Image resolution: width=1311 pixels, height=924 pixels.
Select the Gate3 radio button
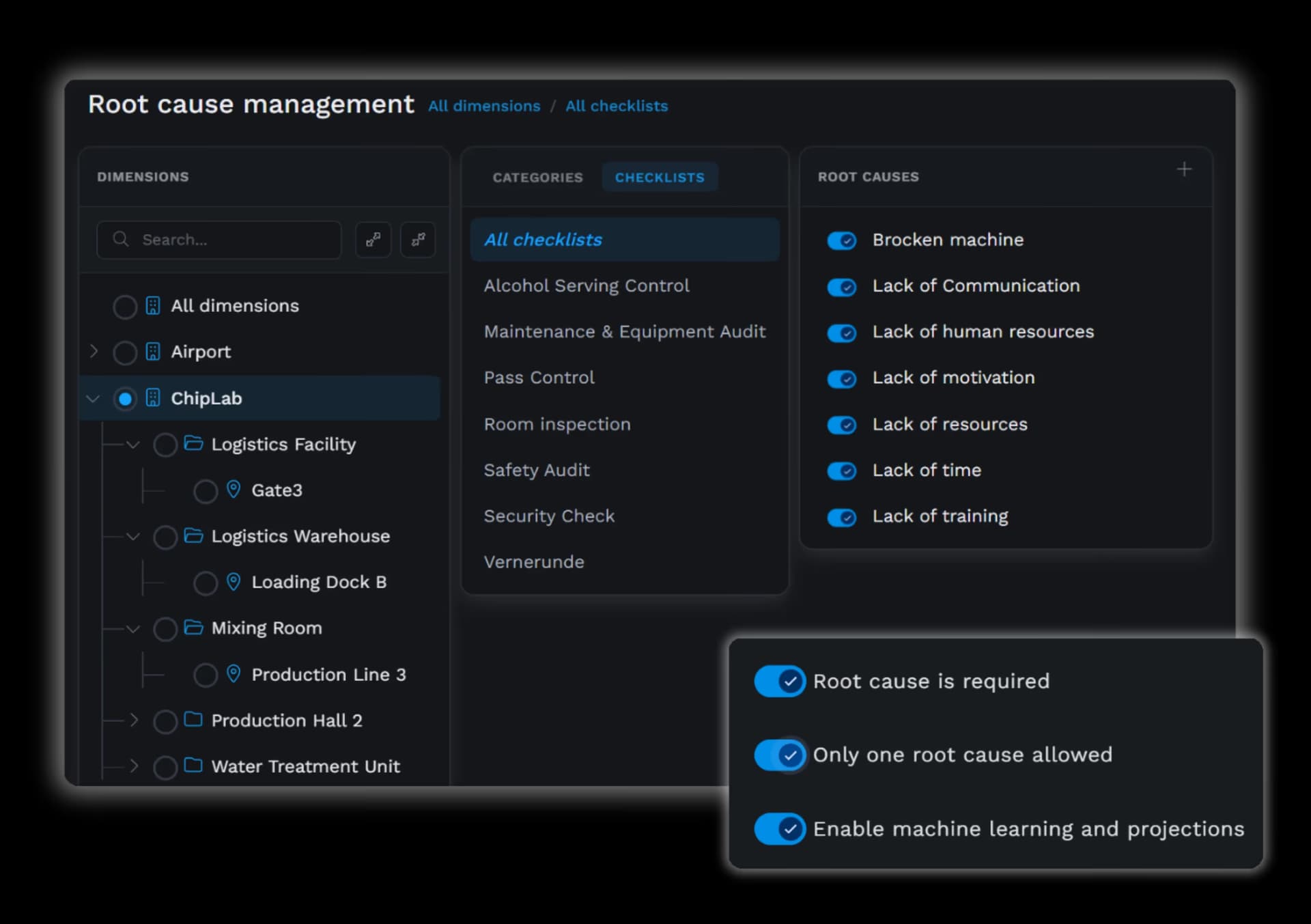206,491
